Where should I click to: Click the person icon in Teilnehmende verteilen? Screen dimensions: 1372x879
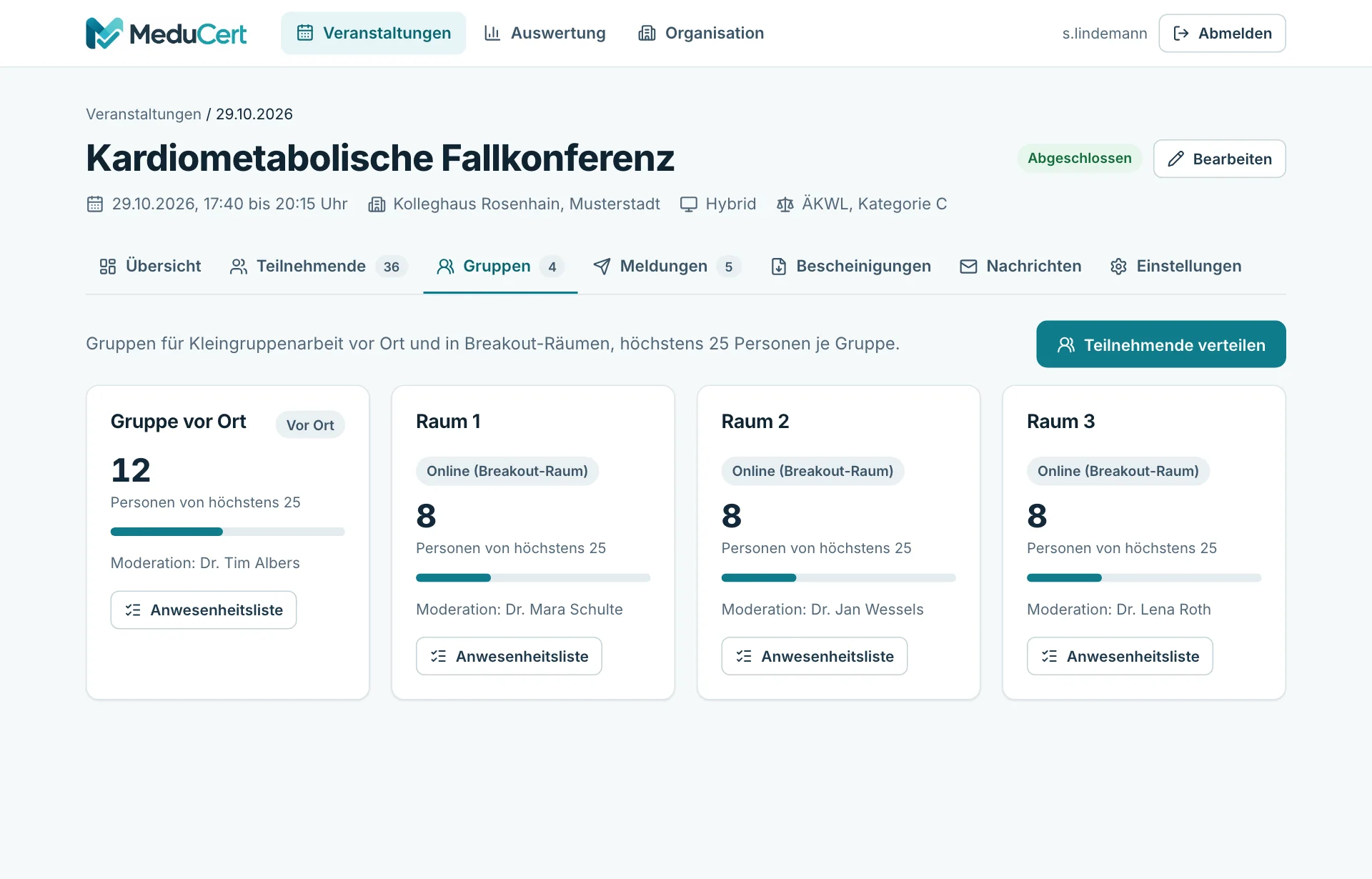click(1066, 344)
